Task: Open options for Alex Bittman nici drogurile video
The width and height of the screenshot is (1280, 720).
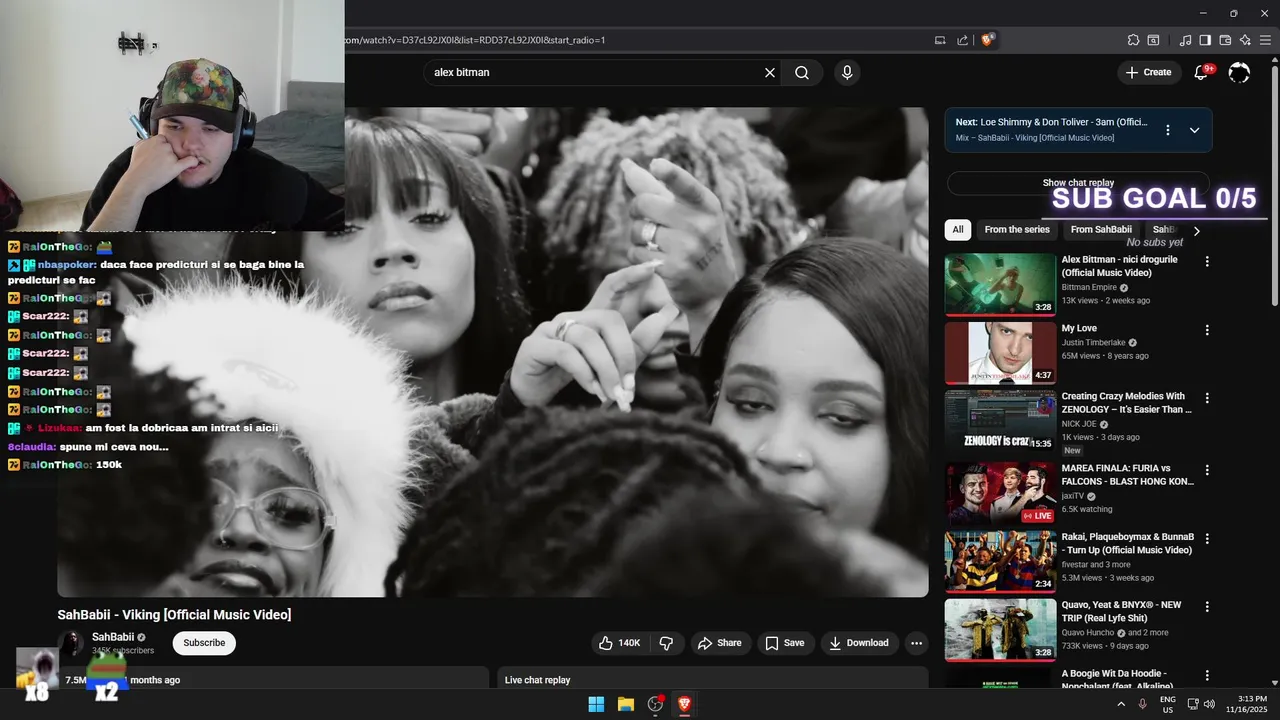Action: [1207, 261]
